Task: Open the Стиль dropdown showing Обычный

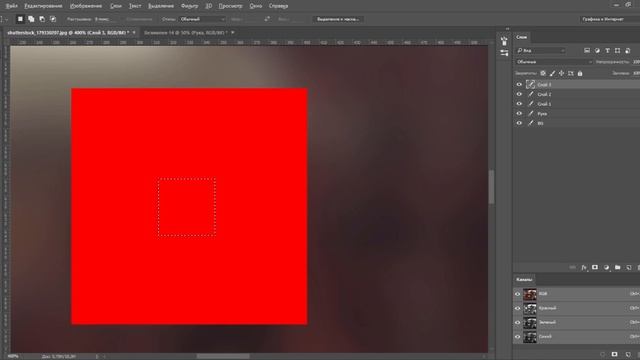Action: [x=202, y=19]
